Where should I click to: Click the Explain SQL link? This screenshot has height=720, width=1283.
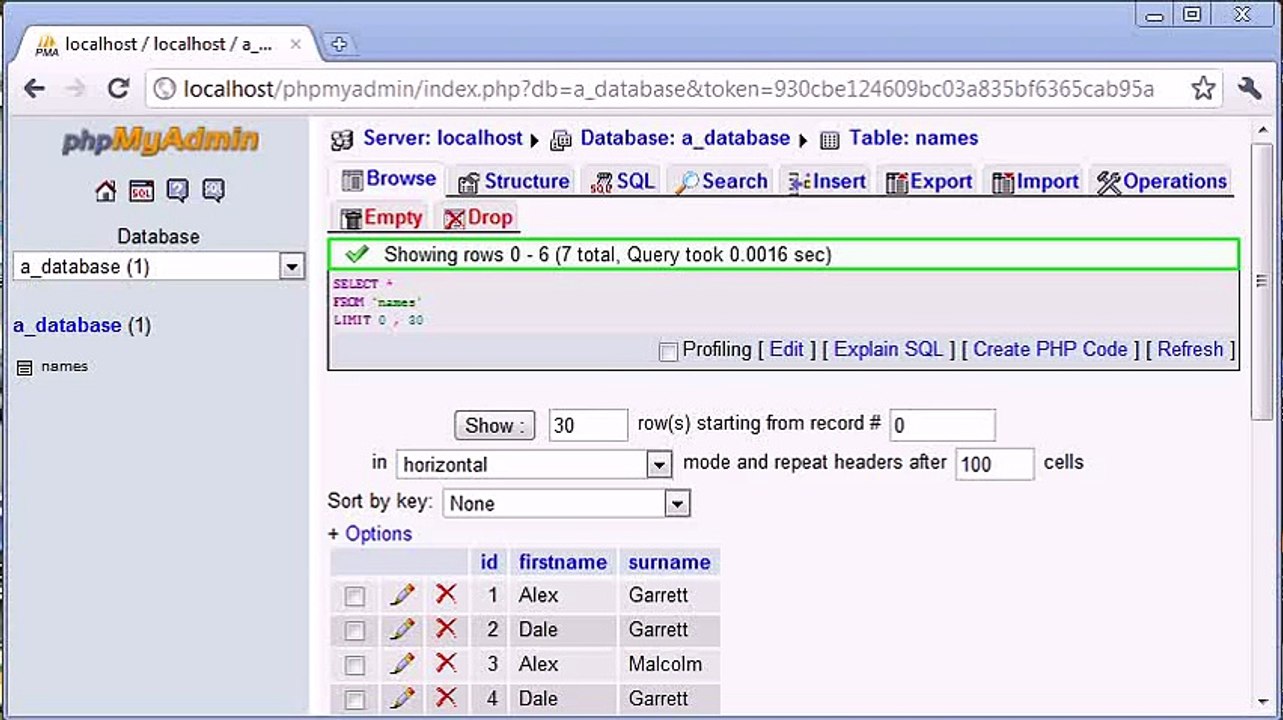[x=889, y=350]
